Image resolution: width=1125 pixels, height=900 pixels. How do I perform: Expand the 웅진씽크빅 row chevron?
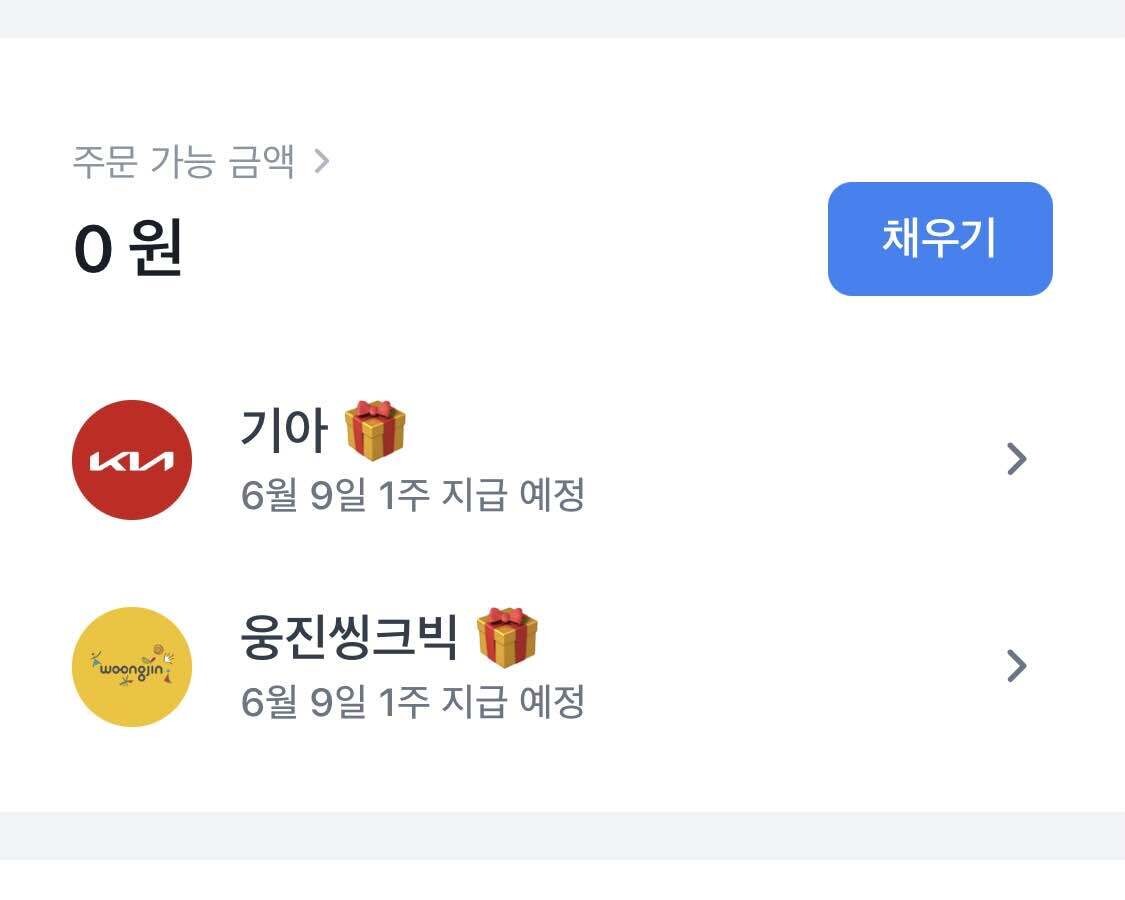[1016, 666]
